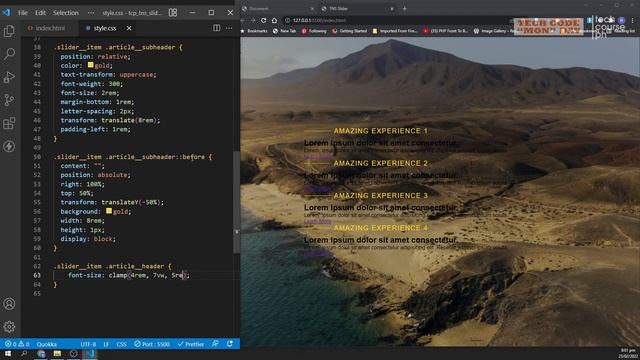Open the File menu
The width and height of the screenshot is (640, 360).
(23, 13)
